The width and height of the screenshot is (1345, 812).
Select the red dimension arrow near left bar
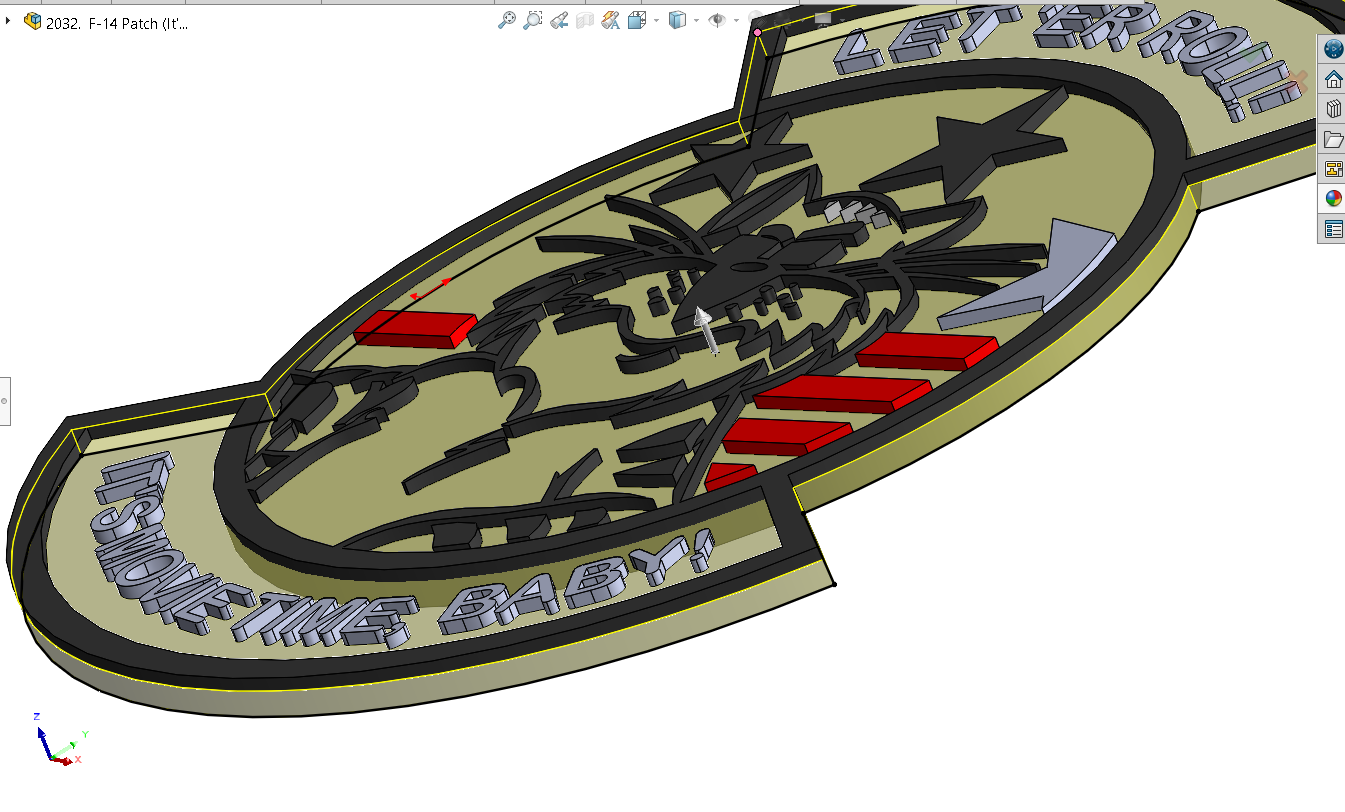coord(431,288)
